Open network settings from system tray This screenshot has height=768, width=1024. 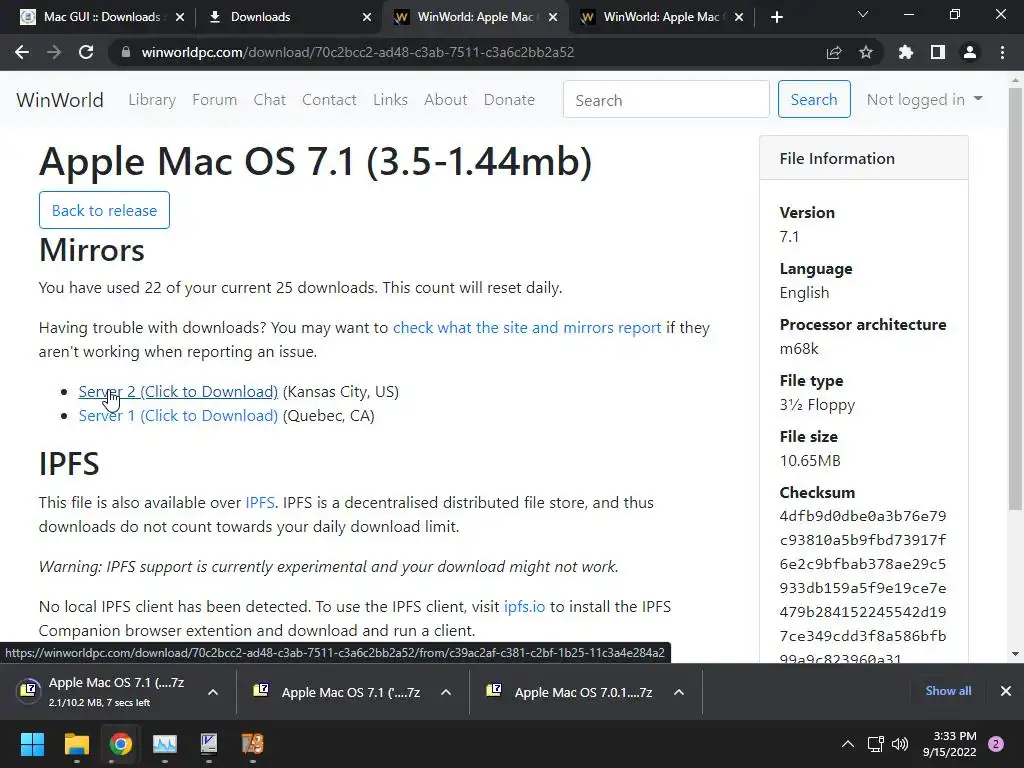[x=875, y=744]
